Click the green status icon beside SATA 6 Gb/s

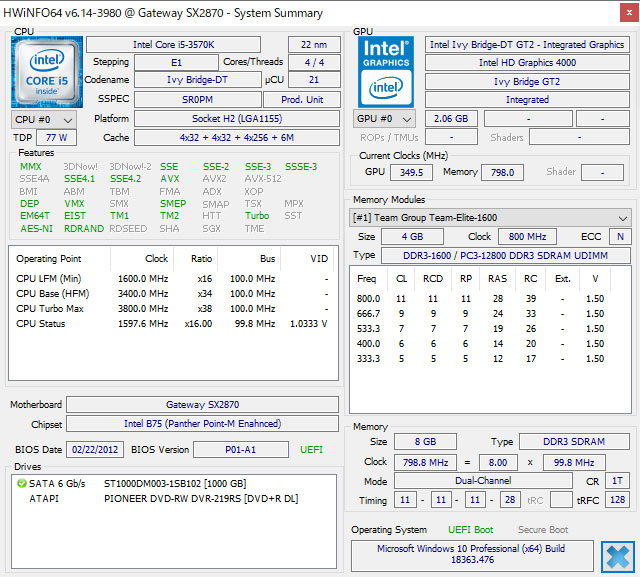pyautogui.click(x=22, y=484)
